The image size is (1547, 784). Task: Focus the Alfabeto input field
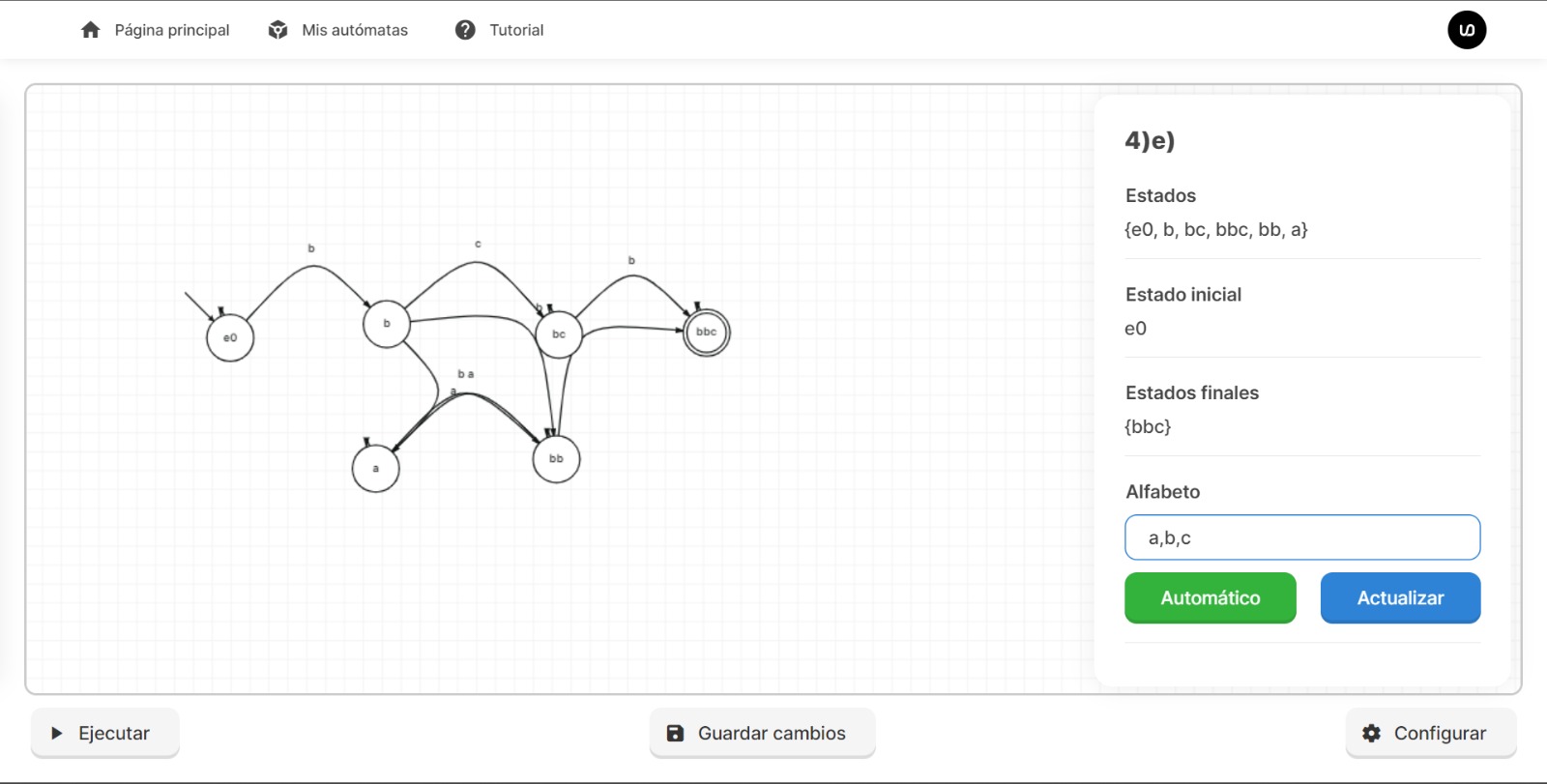tap(1301, 537)
